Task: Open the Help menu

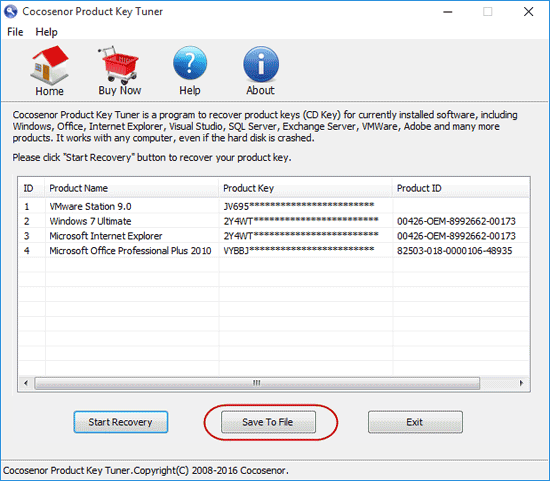Action: click(x=46, y=32)
